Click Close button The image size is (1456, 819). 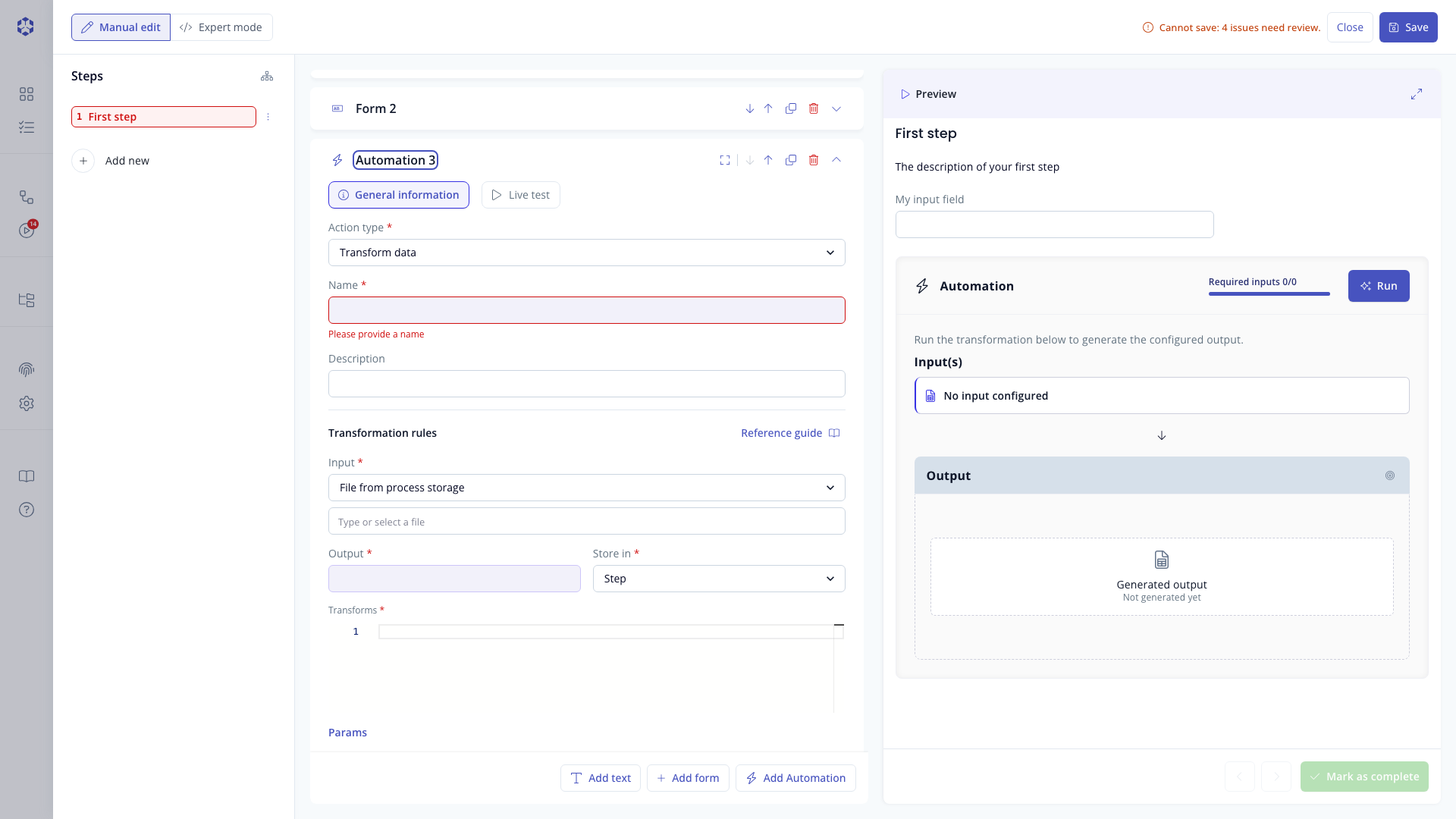click(x=1350, y=27)
